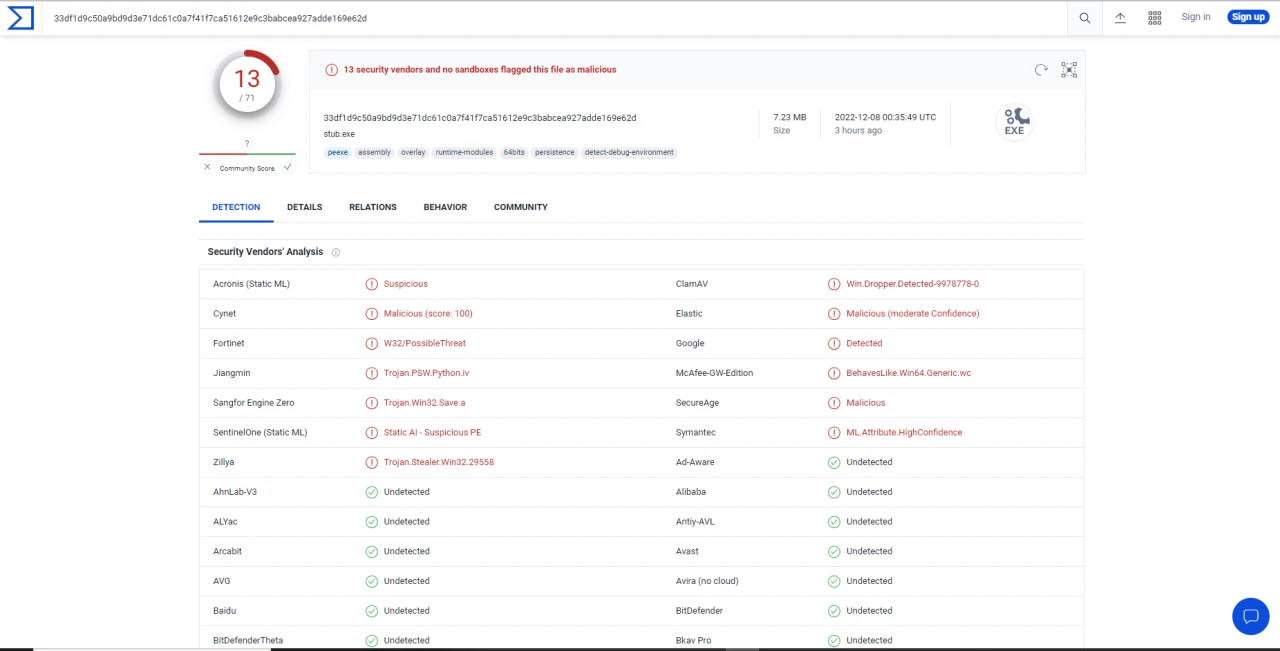1280x651 pixels.
Task: Click the warning icon next to Google Detected
Action: [x=834, y=343]
